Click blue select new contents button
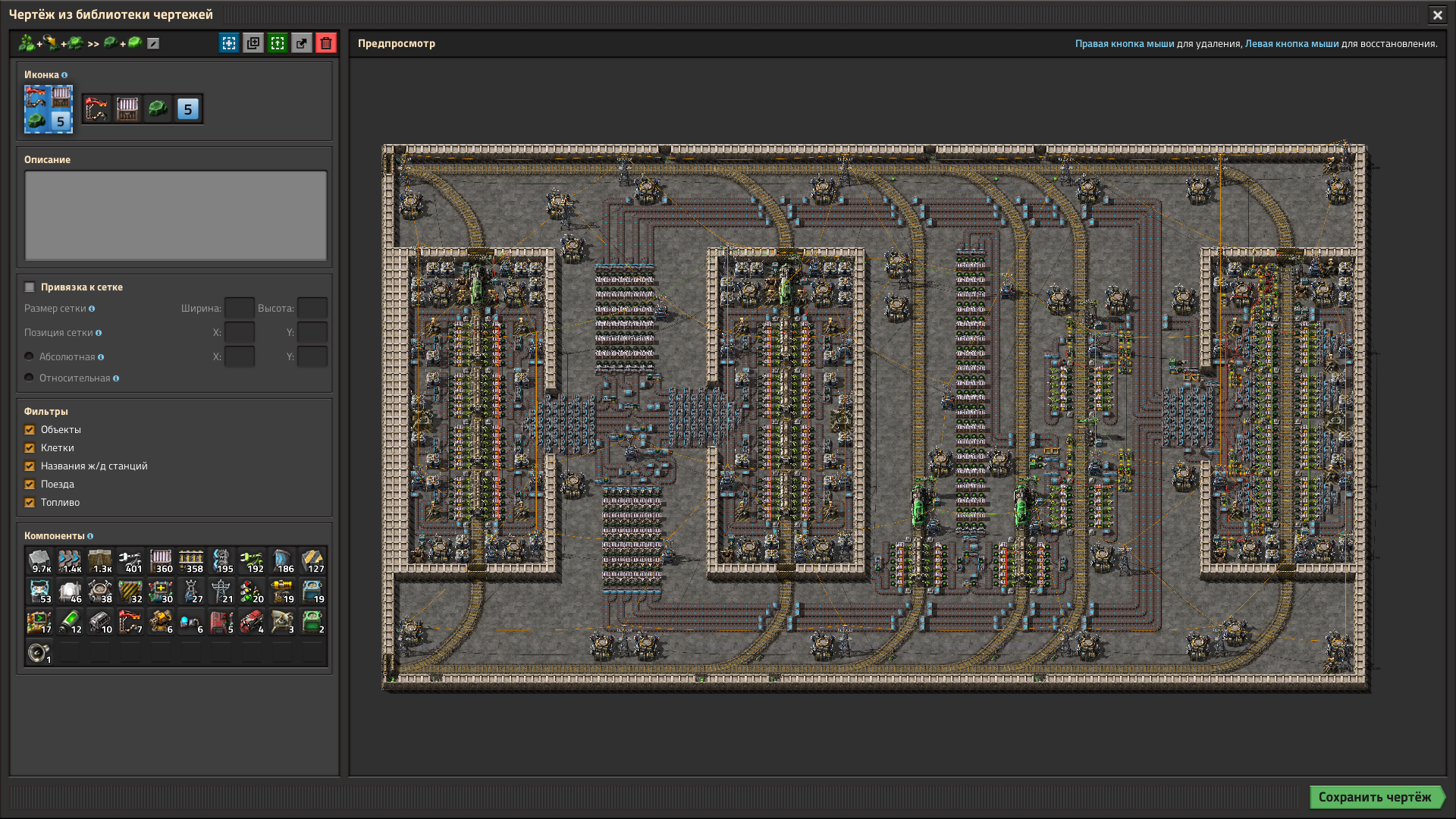This screenshot has height=819, width=1456. coord(229,43)
